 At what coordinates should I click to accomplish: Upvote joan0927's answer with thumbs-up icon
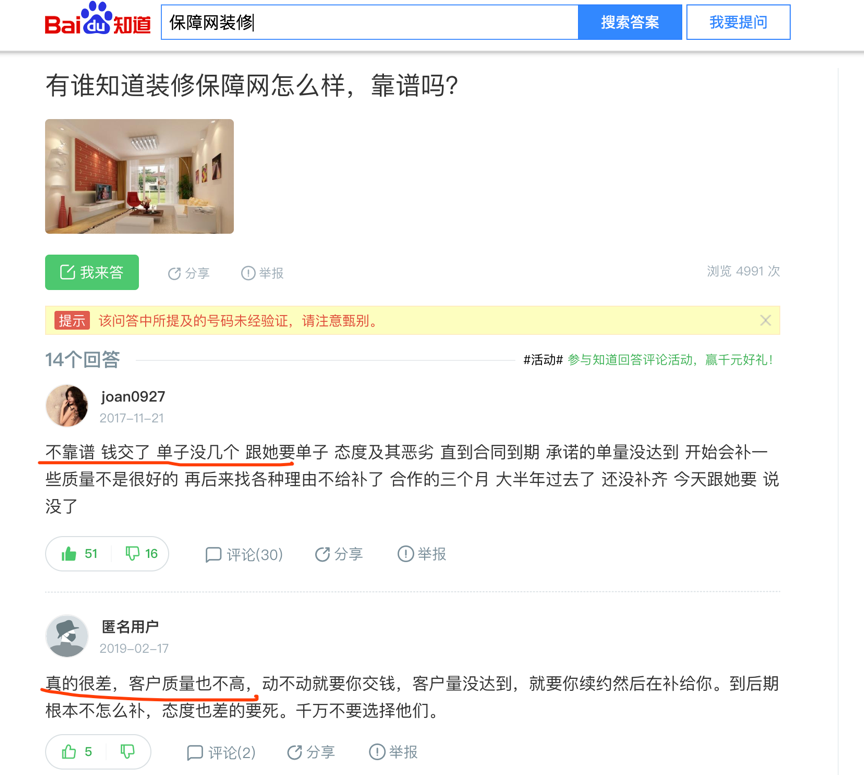[x=79, y=553]
